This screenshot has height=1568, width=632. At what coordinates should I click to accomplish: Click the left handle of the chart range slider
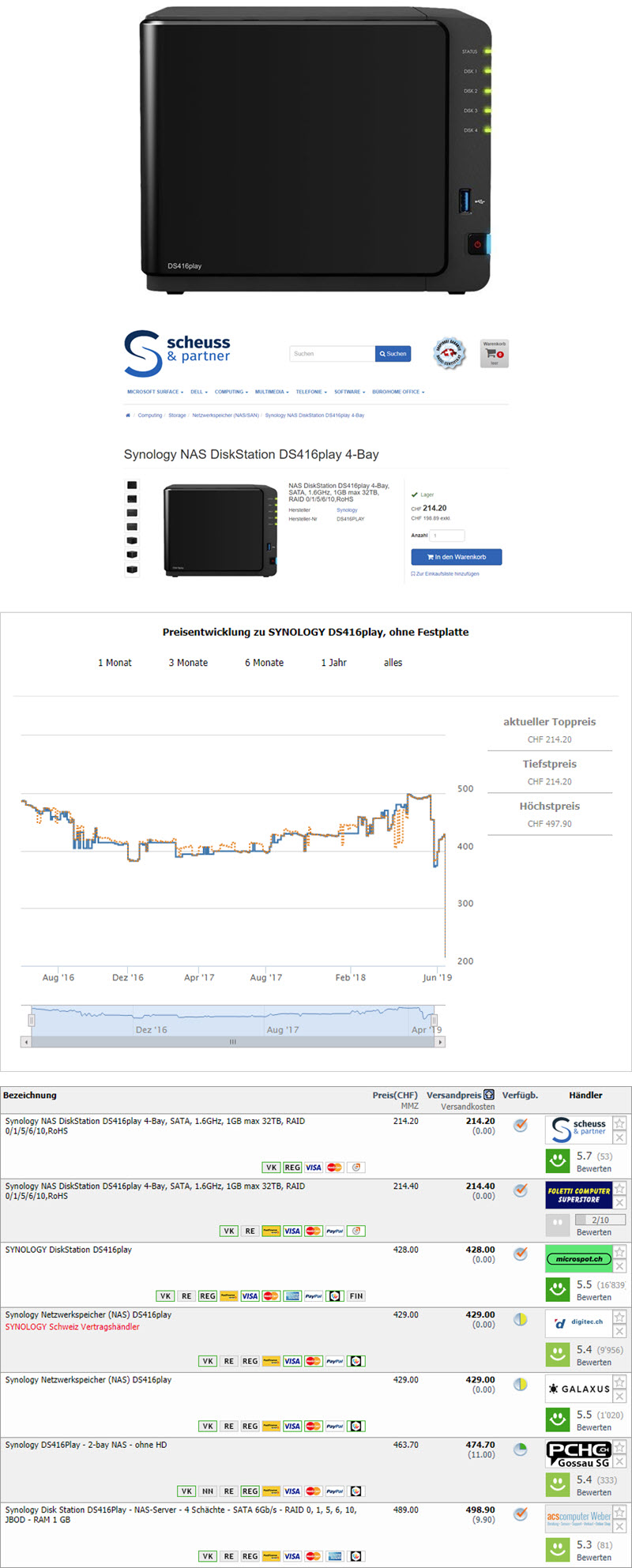[32, 1020]
